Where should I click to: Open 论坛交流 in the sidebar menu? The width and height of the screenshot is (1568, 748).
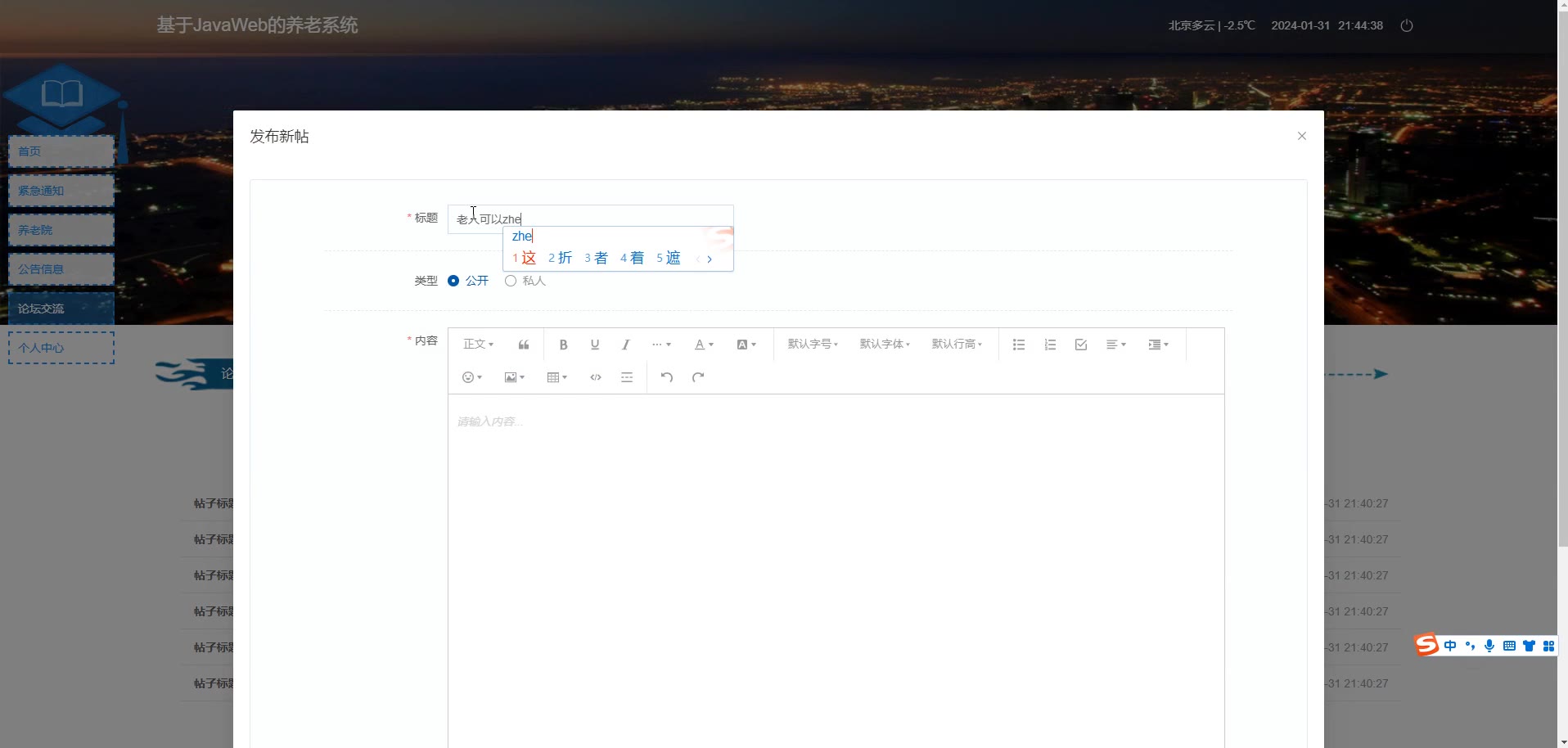[x=61, y=309]
